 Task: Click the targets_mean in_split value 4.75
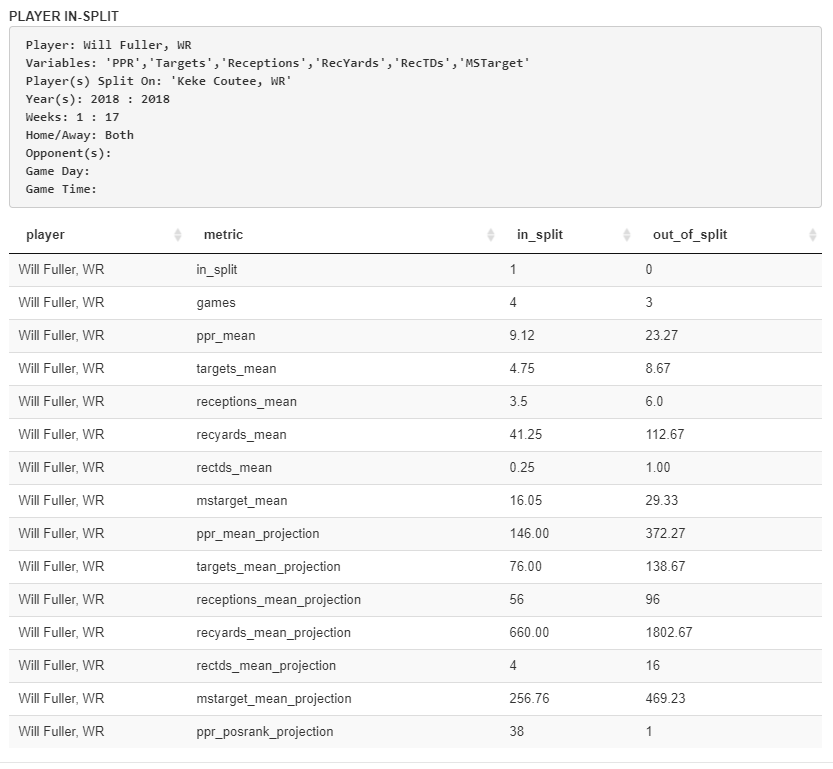(522, 369)
